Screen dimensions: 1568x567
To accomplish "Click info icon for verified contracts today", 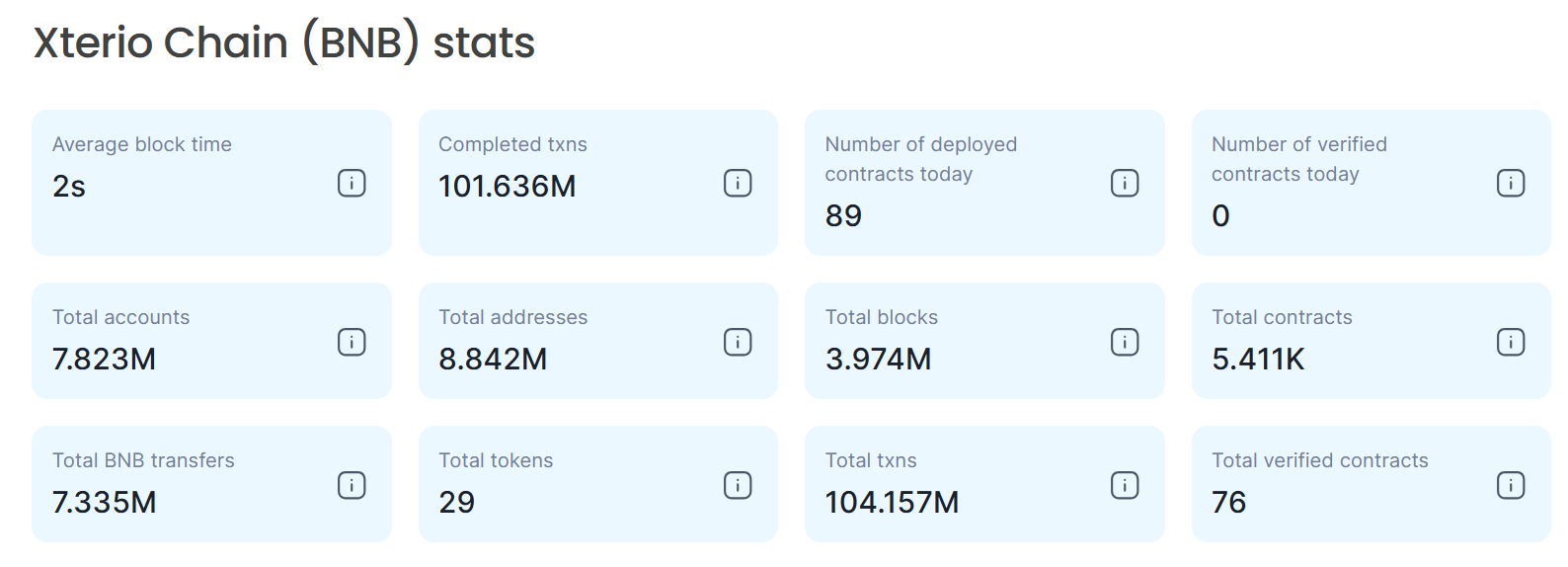I will click(x=1511, y=183).
